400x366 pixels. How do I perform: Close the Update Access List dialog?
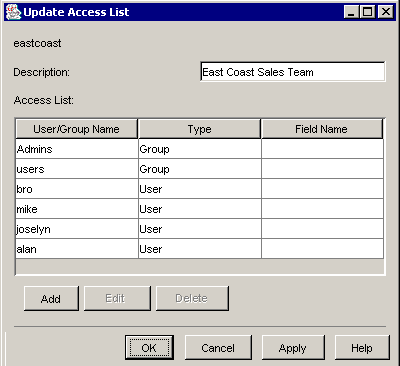click(386, 12)
